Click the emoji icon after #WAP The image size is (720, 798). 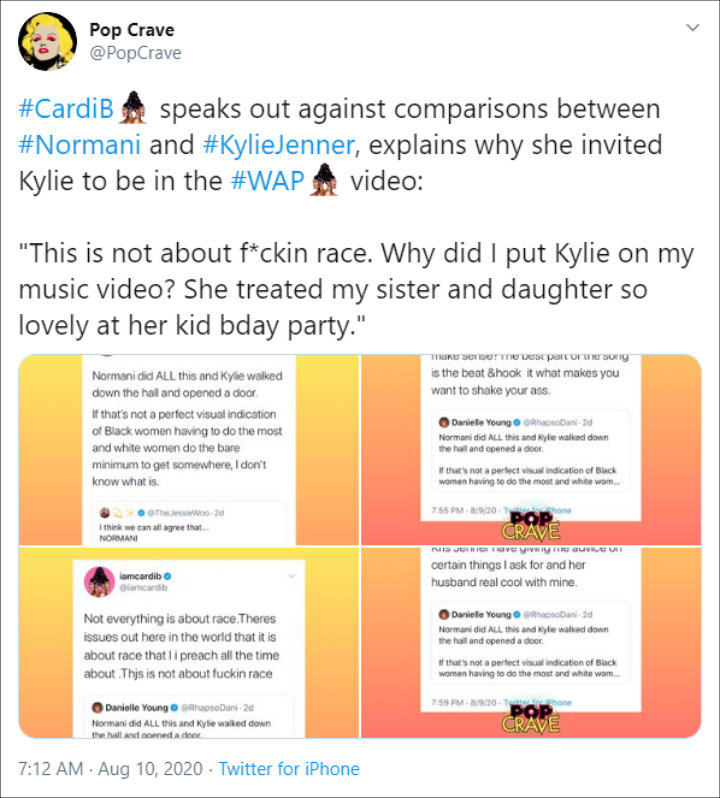point(325,180)
